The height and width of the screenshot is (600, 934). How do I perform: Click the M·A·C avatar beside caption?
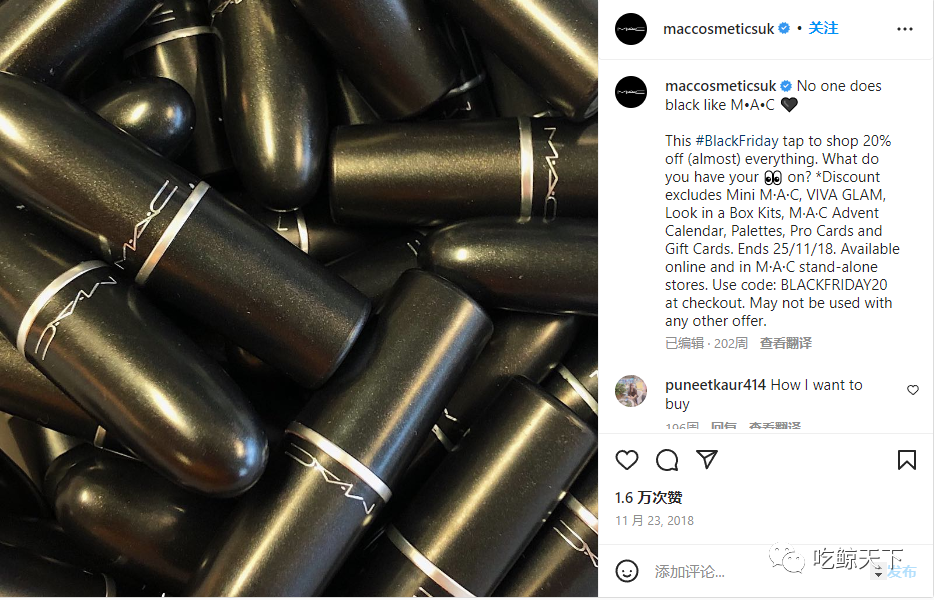[x=631, y=92]
